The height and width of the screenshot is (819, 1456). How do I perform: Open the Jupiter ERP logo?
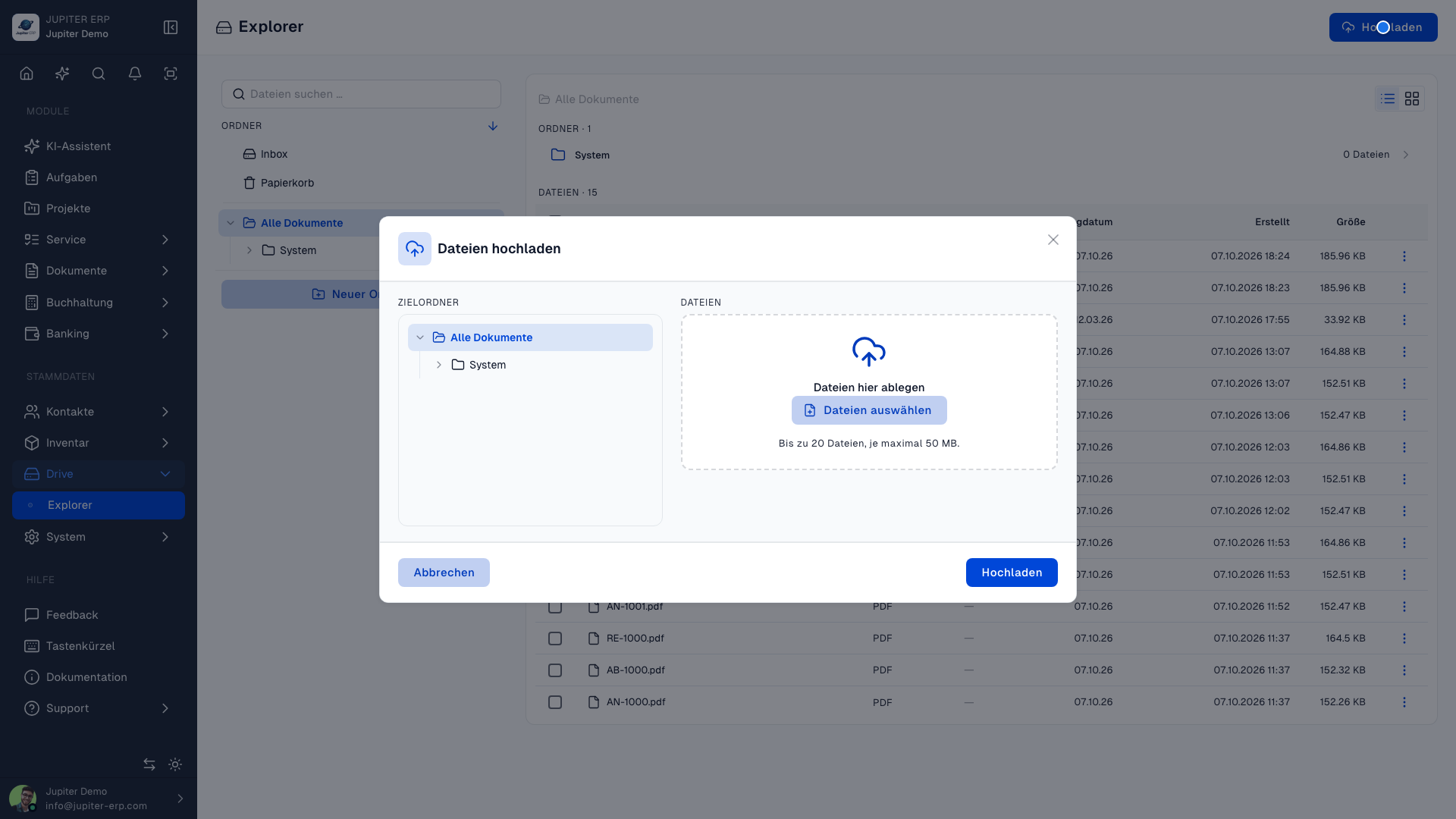pos(26,27)
